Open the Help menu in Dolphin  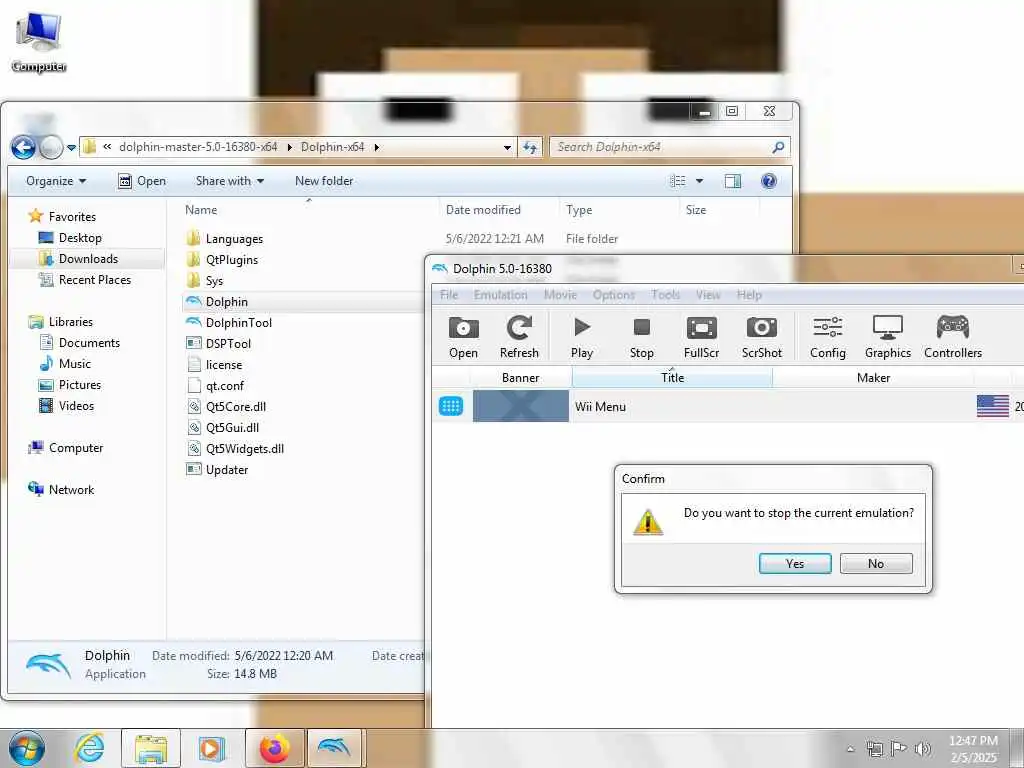749,295
